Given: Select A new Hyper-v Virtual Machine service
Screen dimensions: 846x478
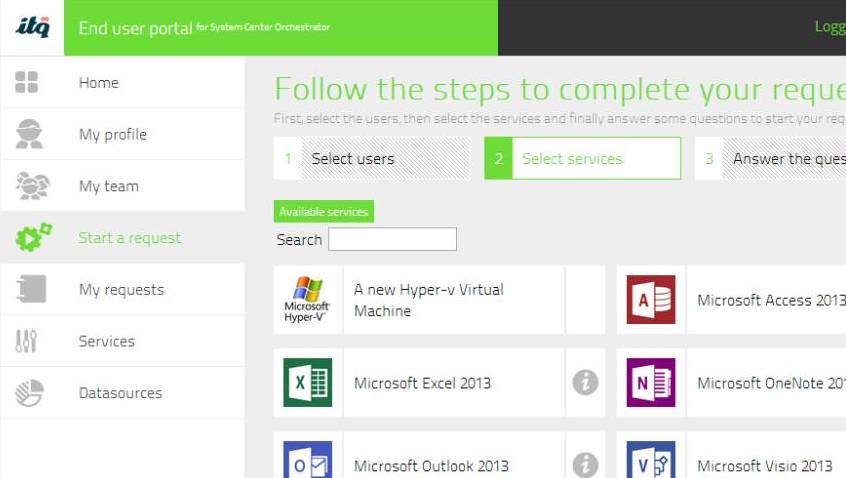Looking at the screenshot, I should pyautogui.click(x=439, y=299).
